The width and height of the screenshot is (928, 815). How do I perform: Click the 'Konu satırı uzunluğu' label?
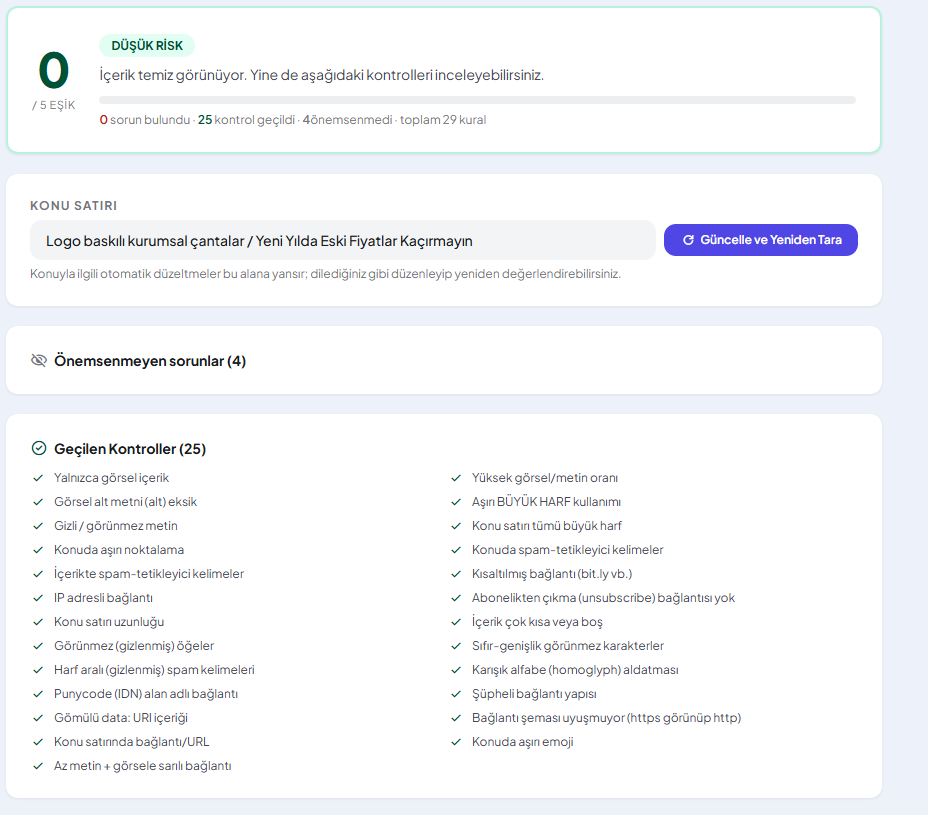coord(109,621)
